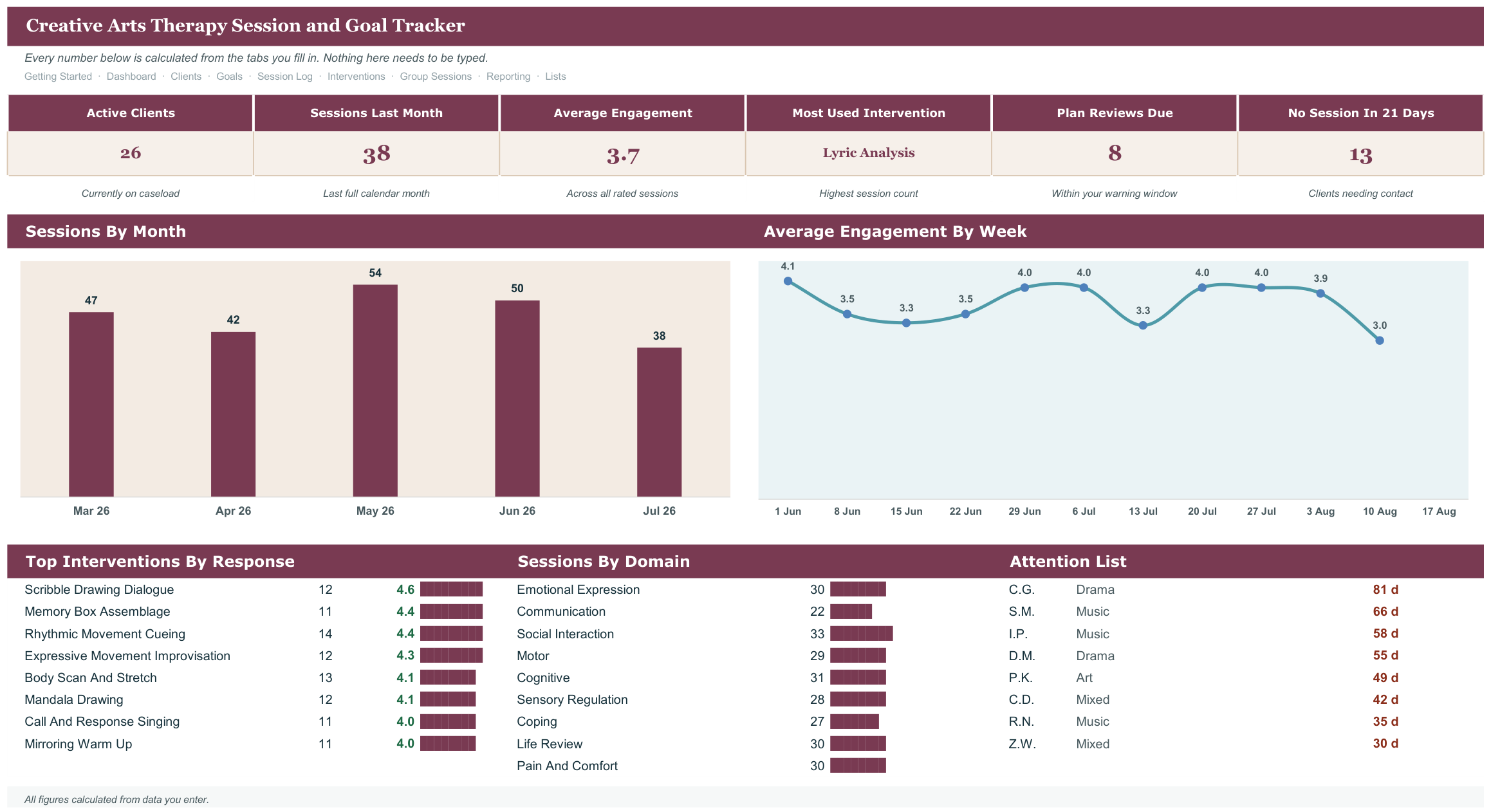Select the 8 Jun engagement data point
The image size is (1491, 812).
pyautogui.click(x=847, y=314)
